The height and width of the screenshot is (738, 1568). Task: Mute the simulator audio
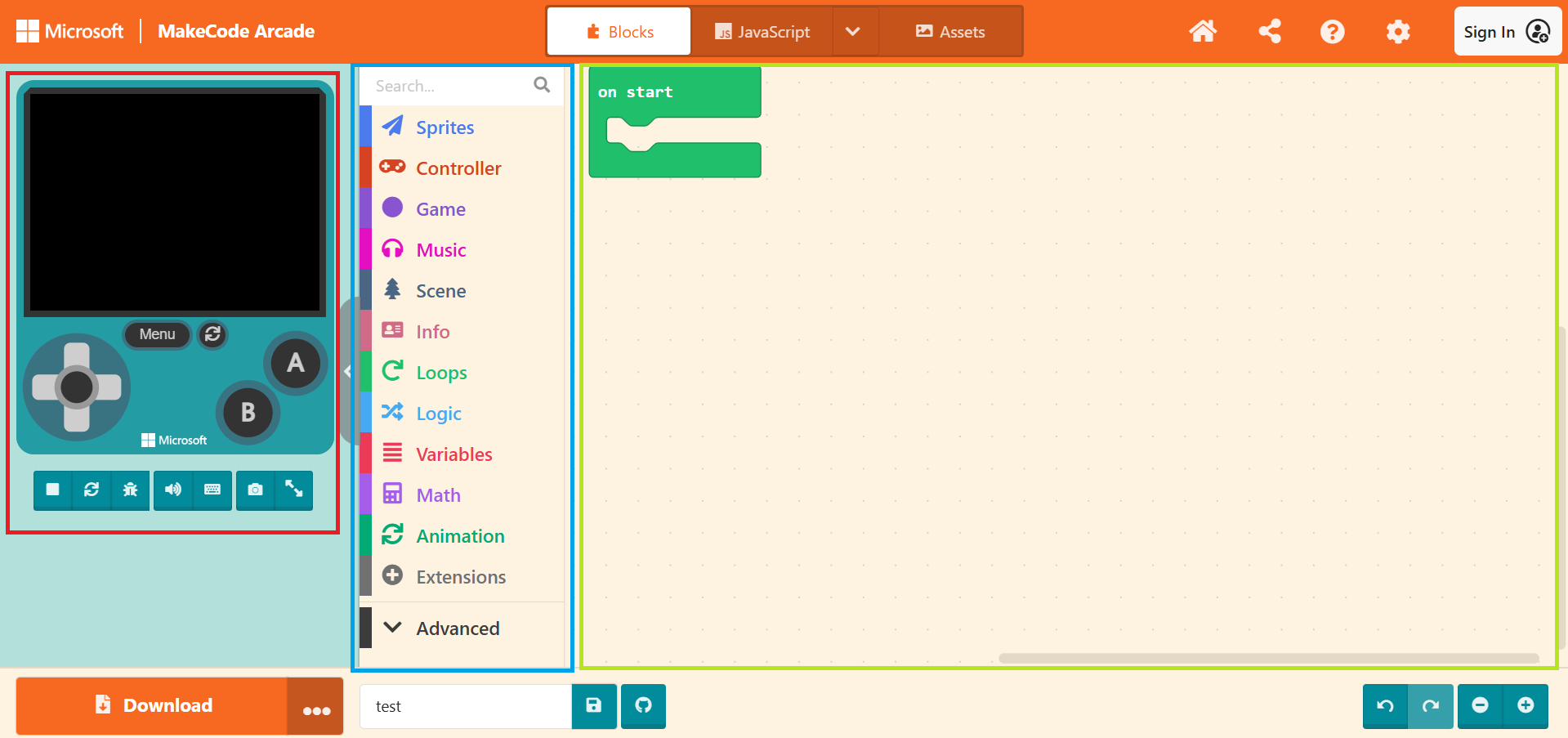pyautogui.click(x=173, y=490)
